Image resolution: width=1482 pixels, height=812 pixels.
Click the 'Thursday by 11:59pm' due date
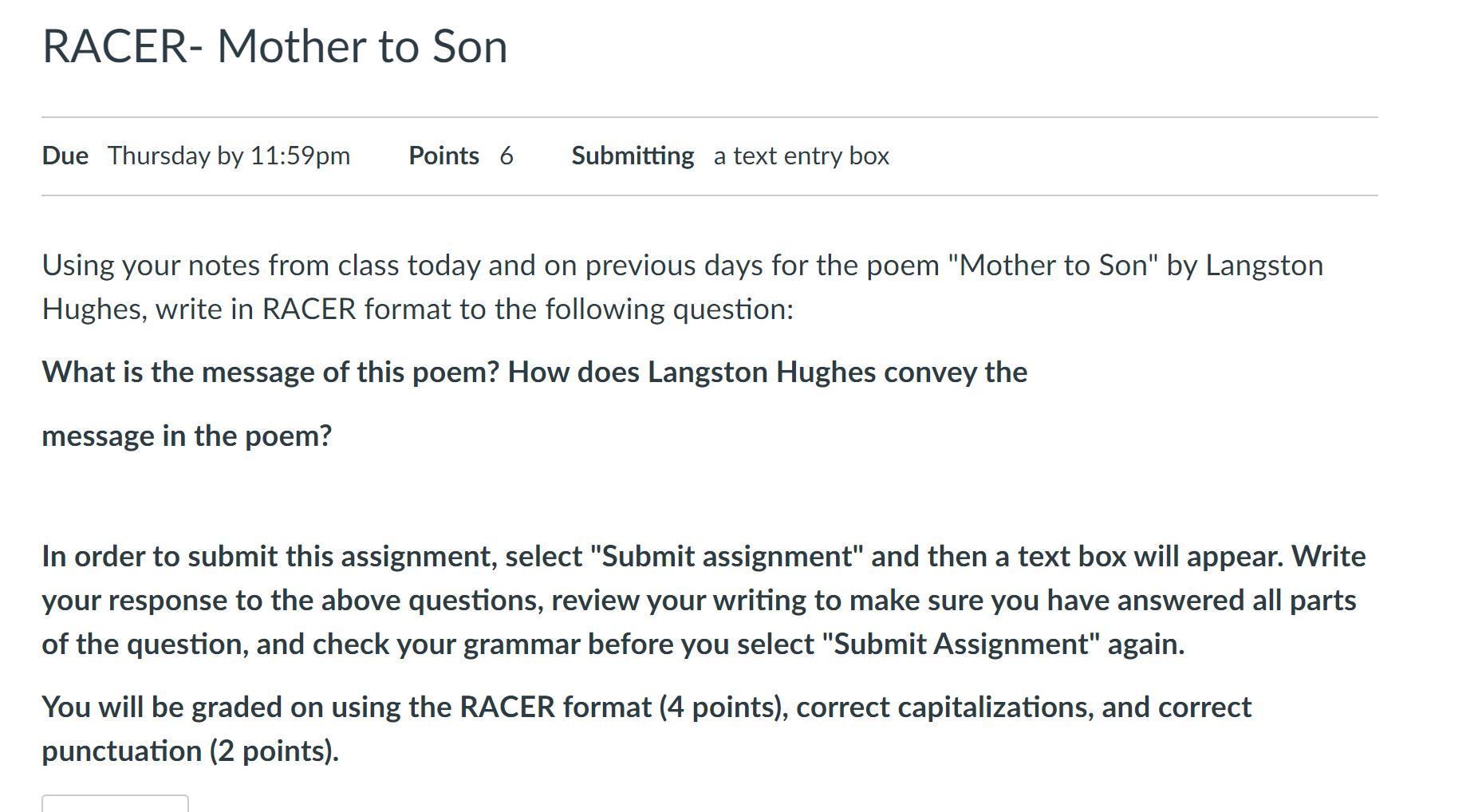[229, 156]
